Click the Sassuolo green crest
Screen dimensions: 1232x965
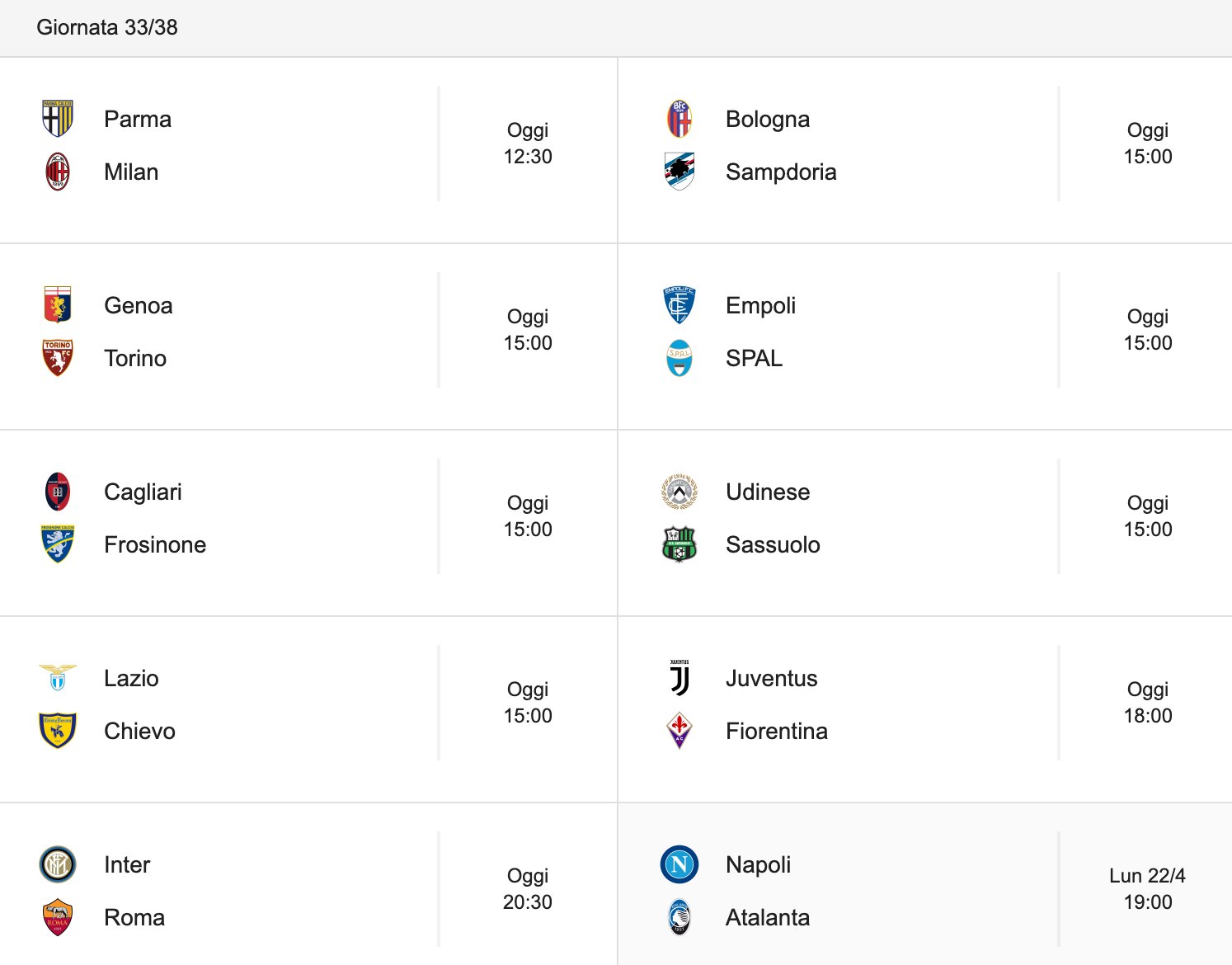coord(679,544)
